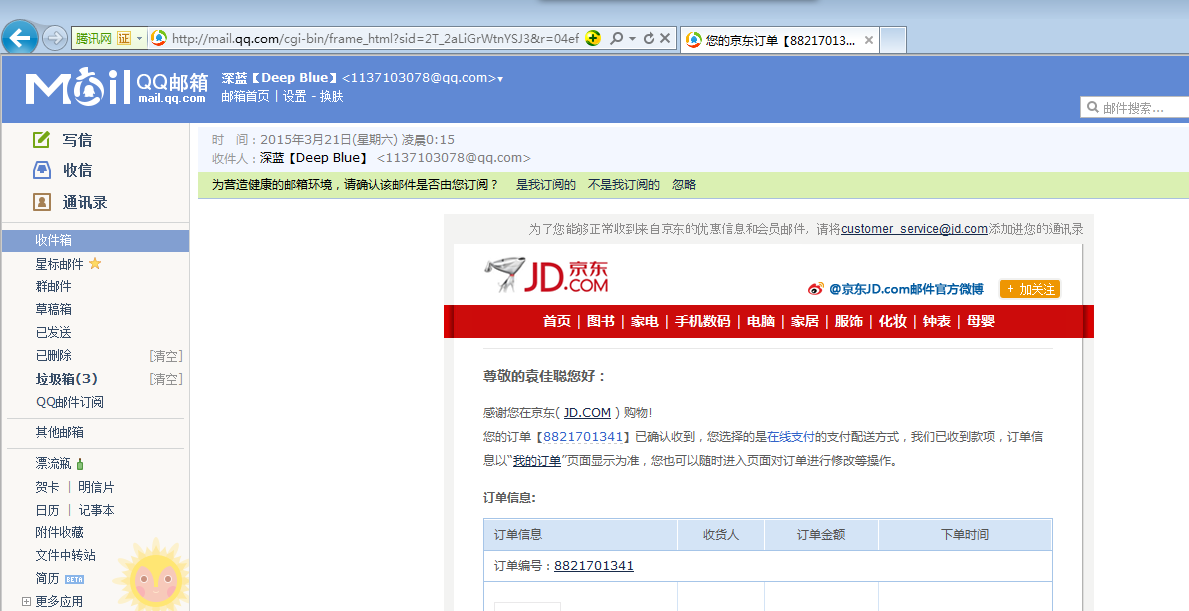This screenshot has height=611, width=1189.
Task: Click the 通讯录 contacts icon
Action: point(42,202)
